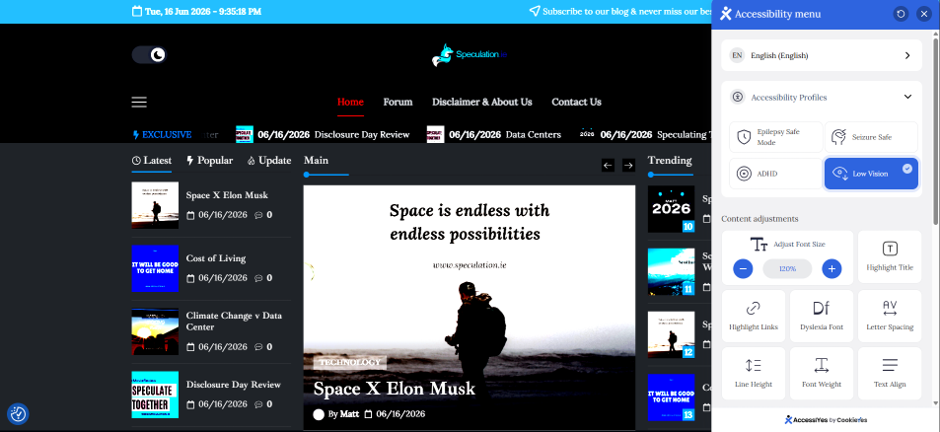Click the Speculation.ie logo

(x=469, y=55)
